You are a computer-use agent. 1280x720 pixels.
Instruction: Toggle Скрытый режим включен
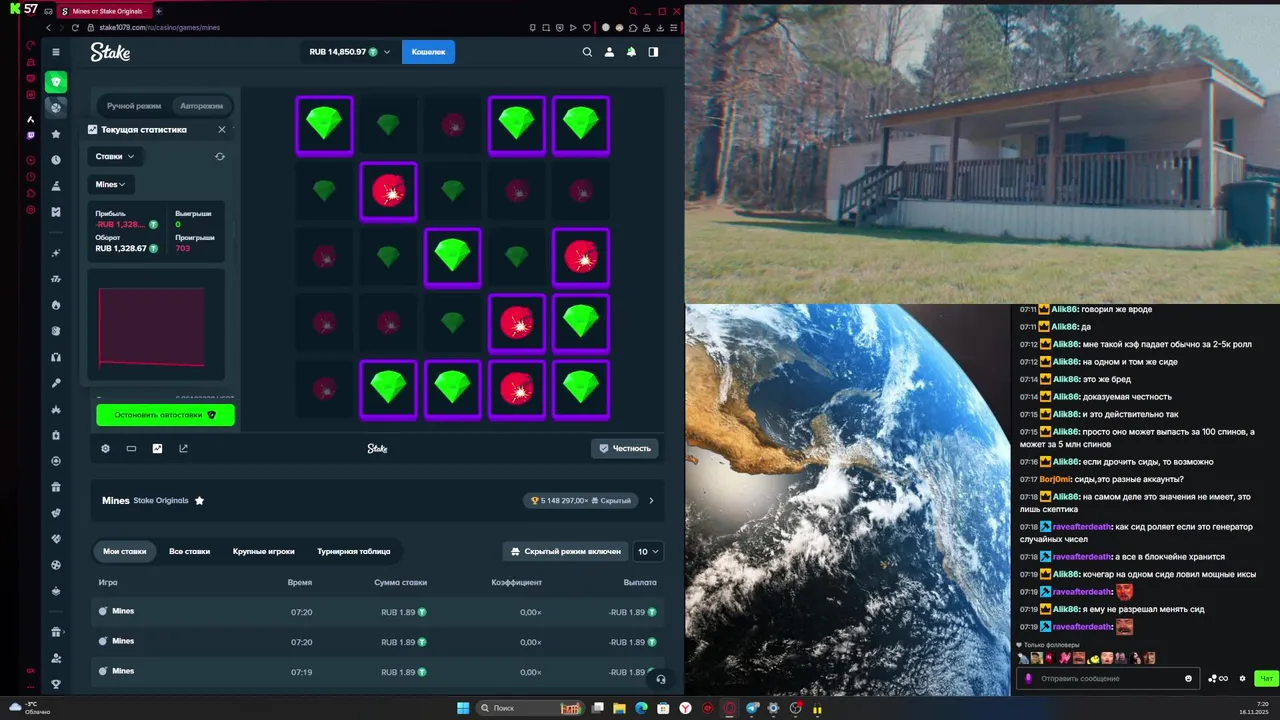click(565, 551)
